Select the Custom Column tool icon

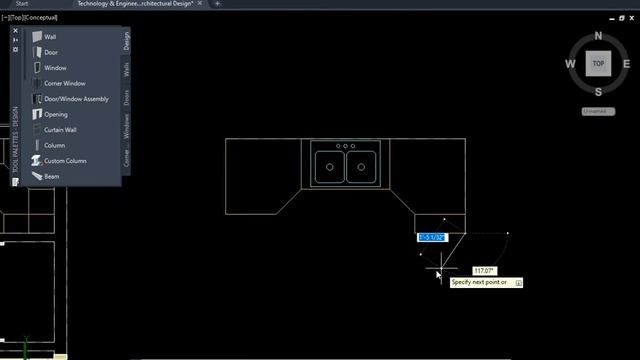pyautogui.click(x=37, y=161)
